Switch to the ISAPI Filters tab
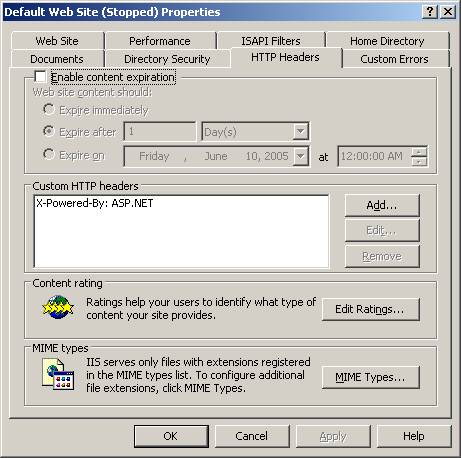This screenshot has height=458, width=461. (271, 41)
